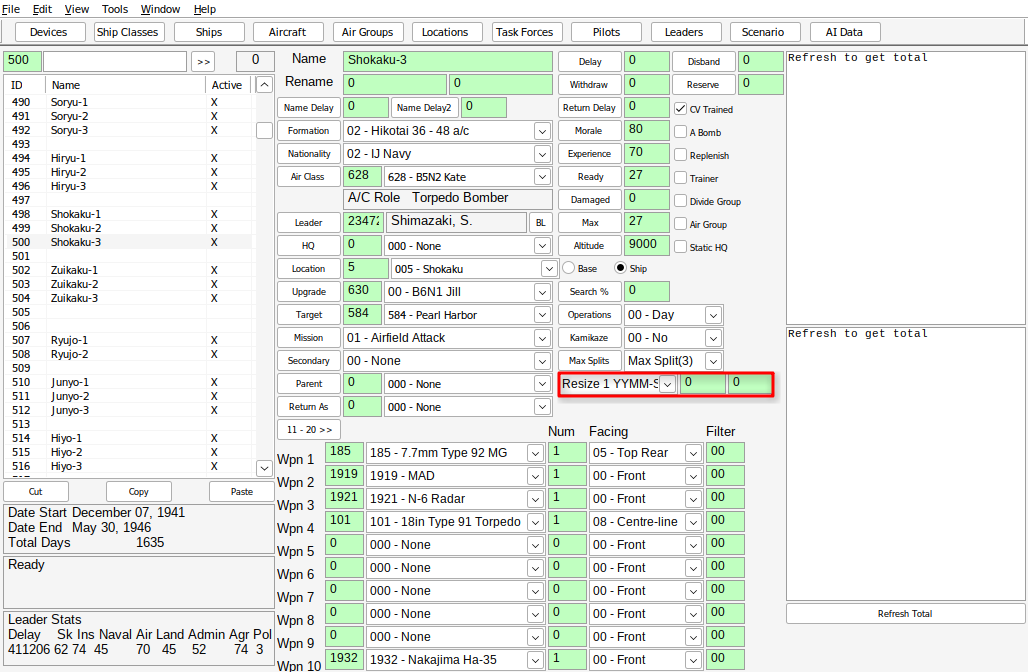Click the Experience value field

646,153
